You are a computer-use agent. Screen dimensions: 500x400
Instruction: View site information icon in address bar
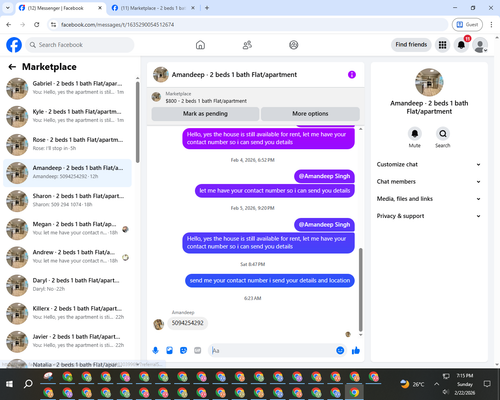pyautogui.click(x=53, y=24)
